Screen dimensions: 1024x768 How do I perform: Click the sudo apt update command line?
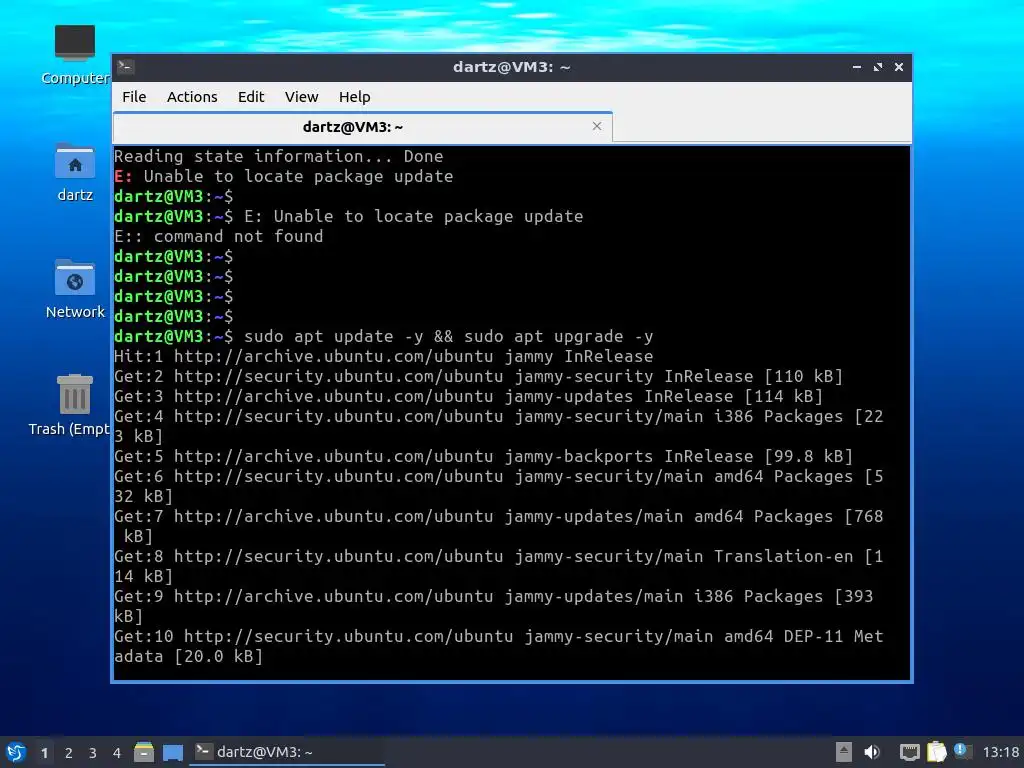coord(383,336)
